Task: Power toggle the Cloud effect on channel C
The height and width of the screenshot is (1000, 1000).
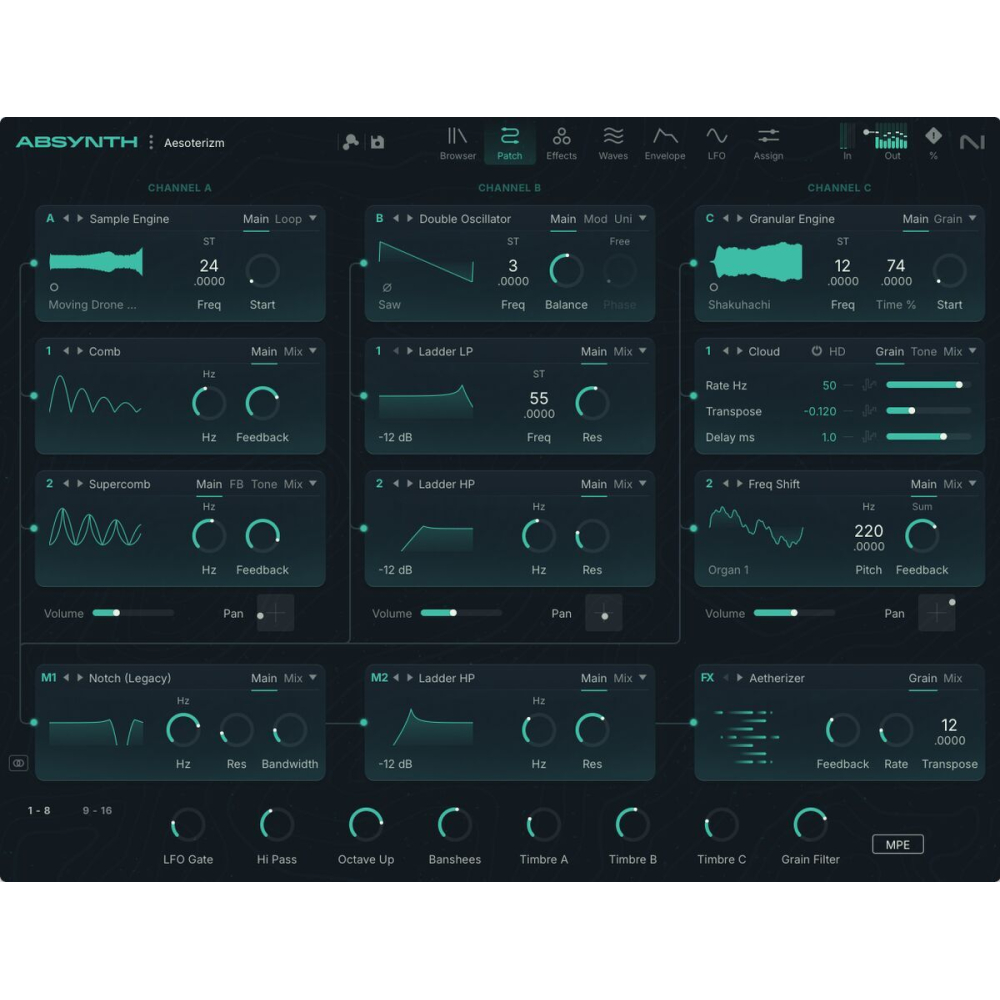Action: pyautogui.click(x=817, y=352)
